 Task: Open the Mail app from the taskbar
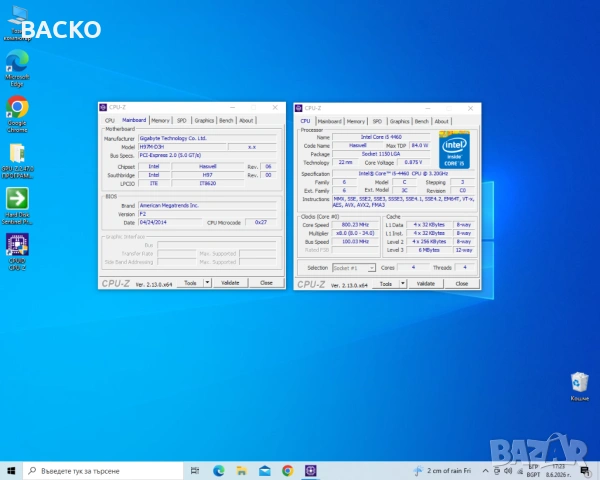click(264, 471)
